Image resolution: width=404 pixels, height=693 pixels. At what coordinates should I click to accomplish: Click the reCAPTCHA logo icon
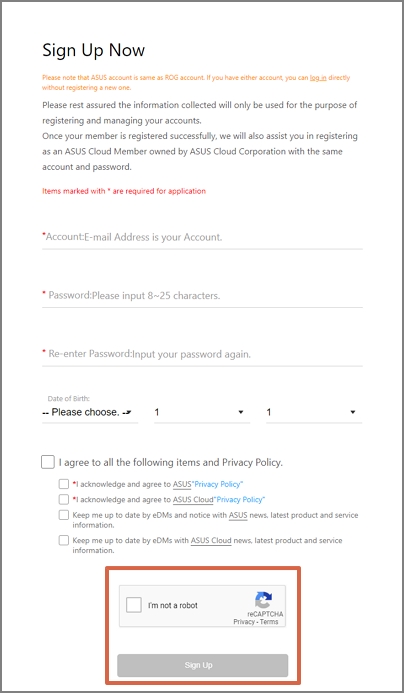[x=263, y=600]
